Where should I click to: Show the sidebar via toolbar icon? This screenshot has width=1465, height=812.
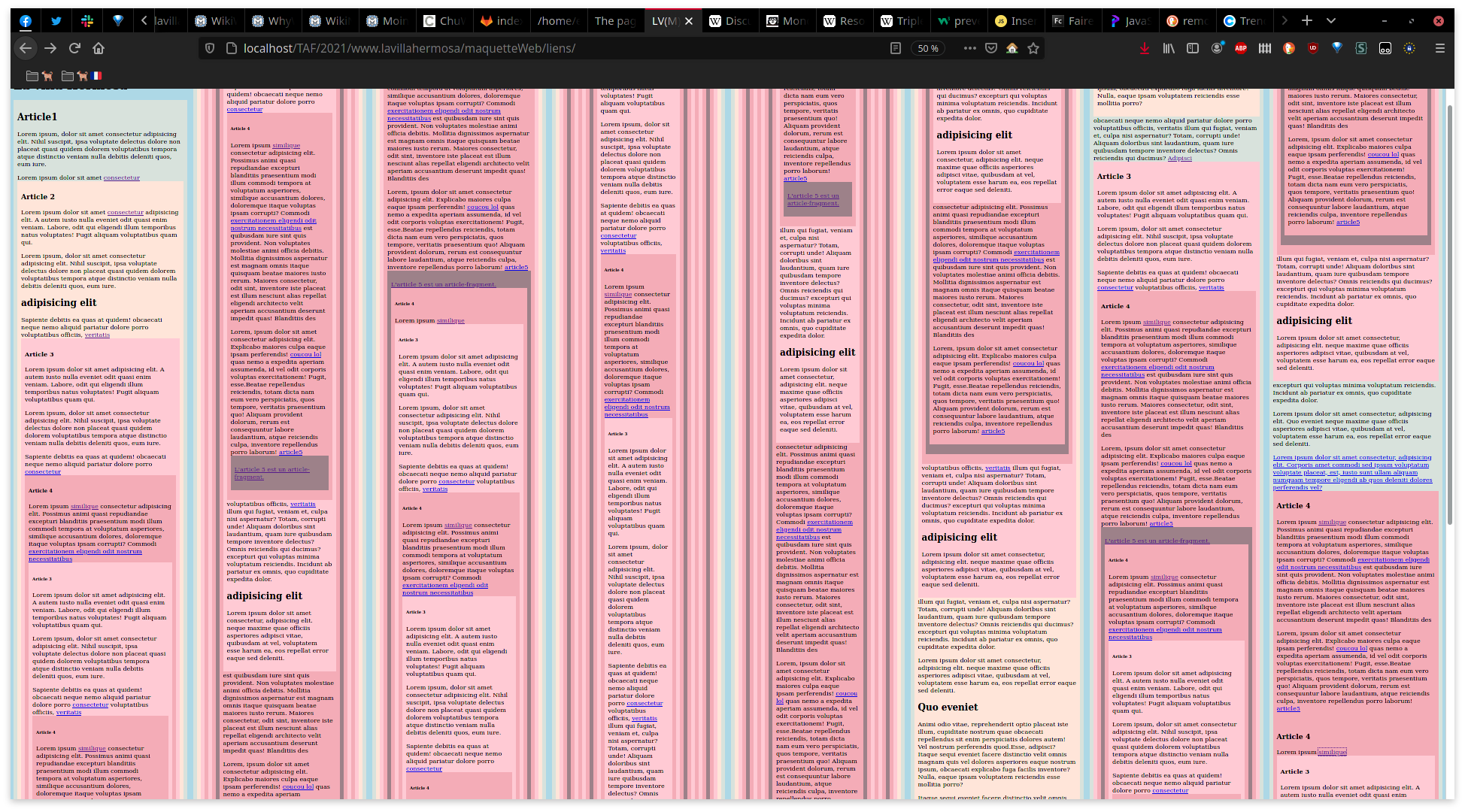[x=1193, y=48]
